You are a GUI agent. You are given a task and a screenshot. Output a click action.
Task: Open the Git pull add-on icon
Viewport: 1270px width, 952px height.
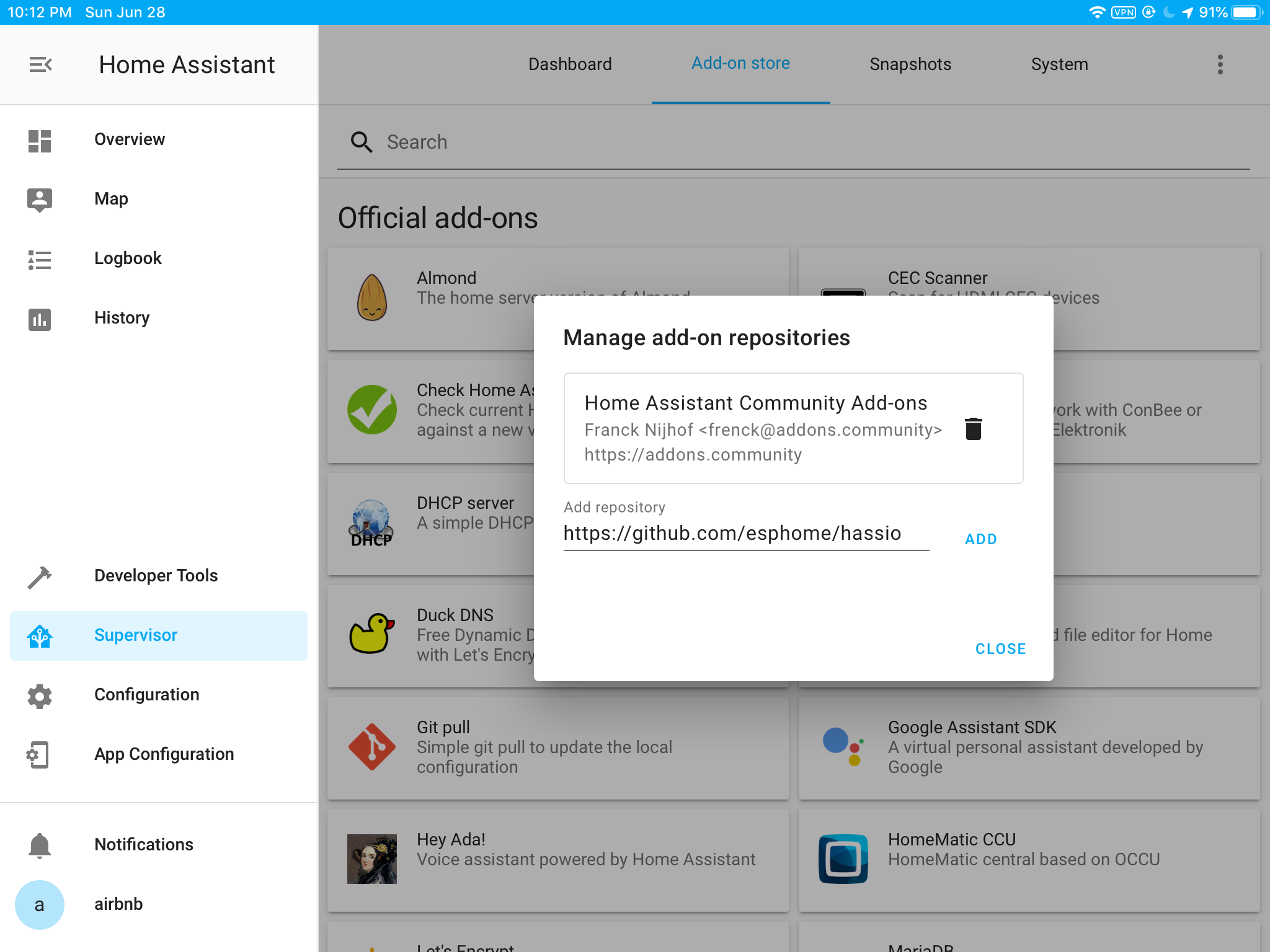coord(372,747)
